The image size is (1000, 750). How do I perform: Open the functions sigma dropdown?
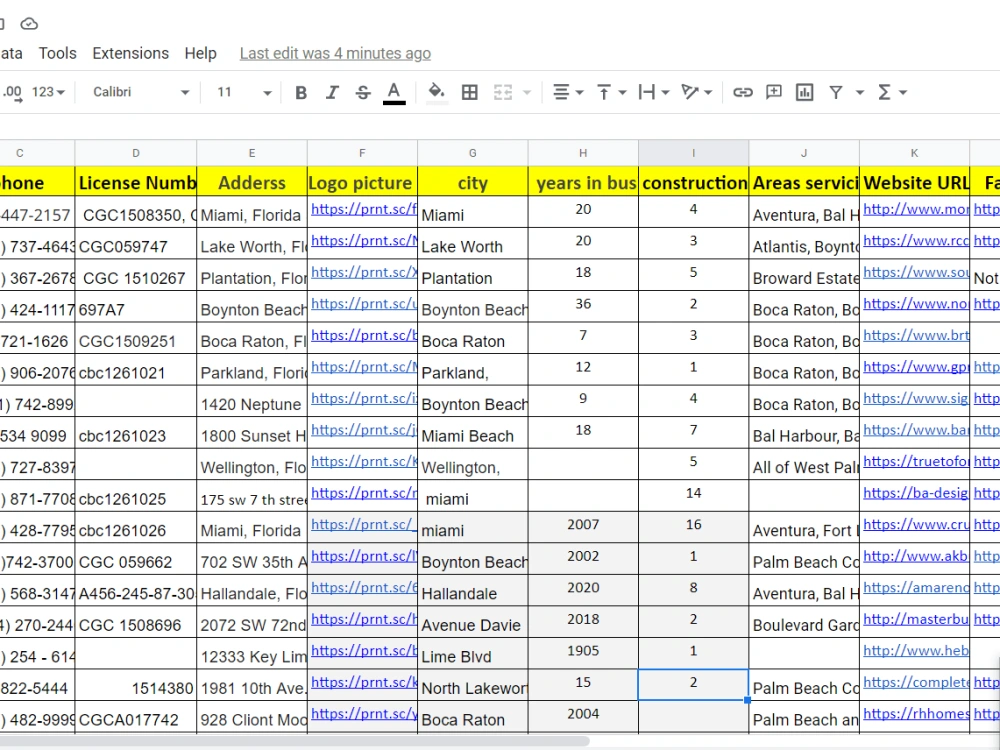coord(892,93)
